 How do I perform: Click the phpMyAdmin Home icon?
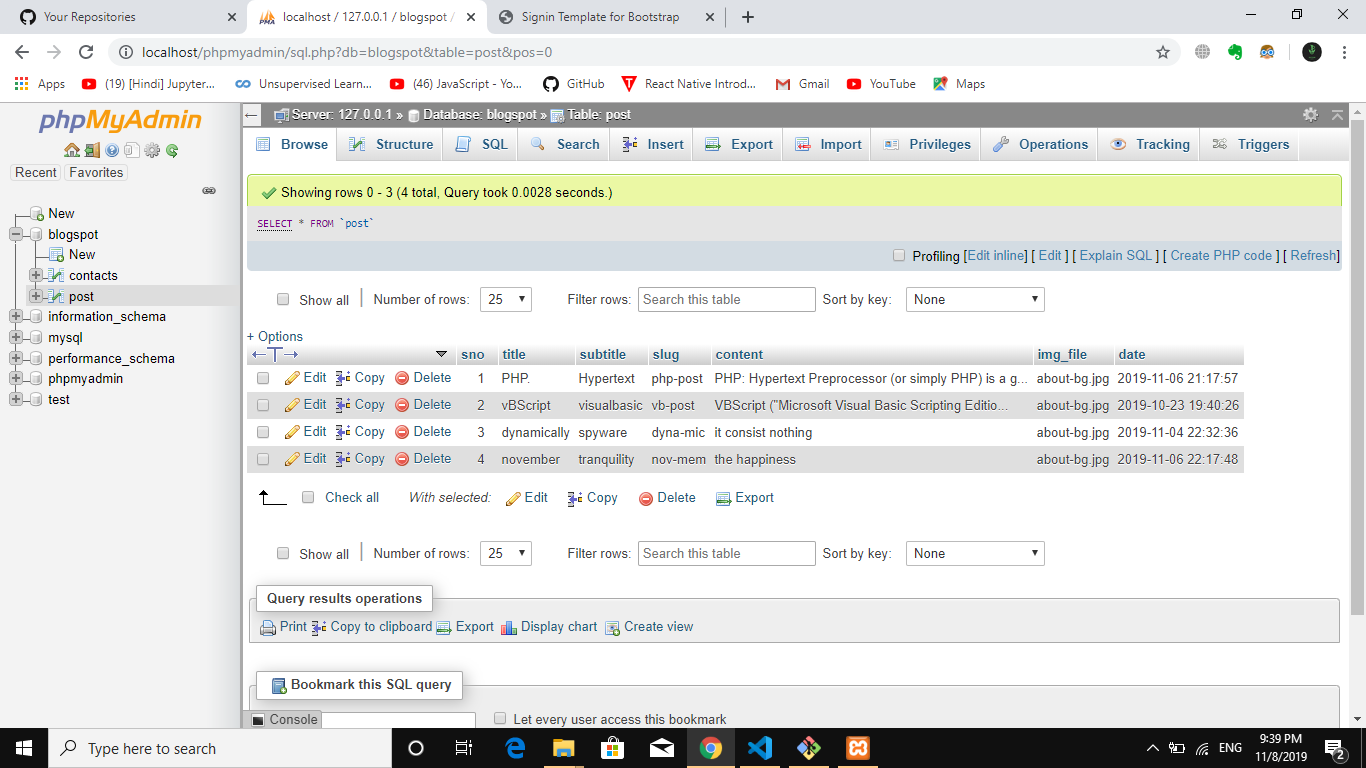pos(71,150)
